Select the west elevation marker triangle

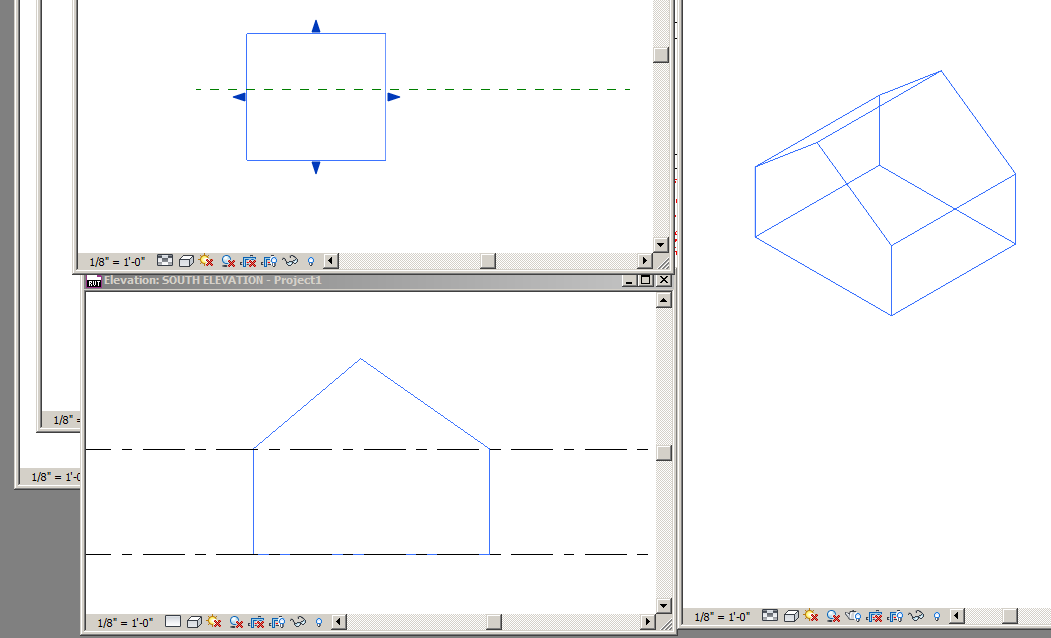click(239, 97)
